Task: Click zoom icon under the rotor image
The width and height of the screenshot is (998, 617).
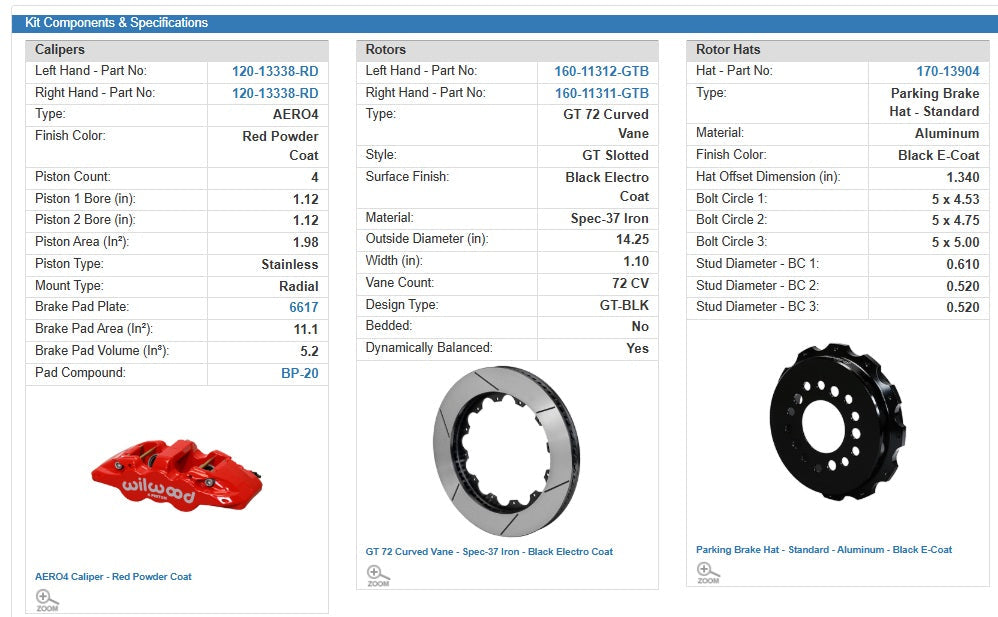Action: 378,575
